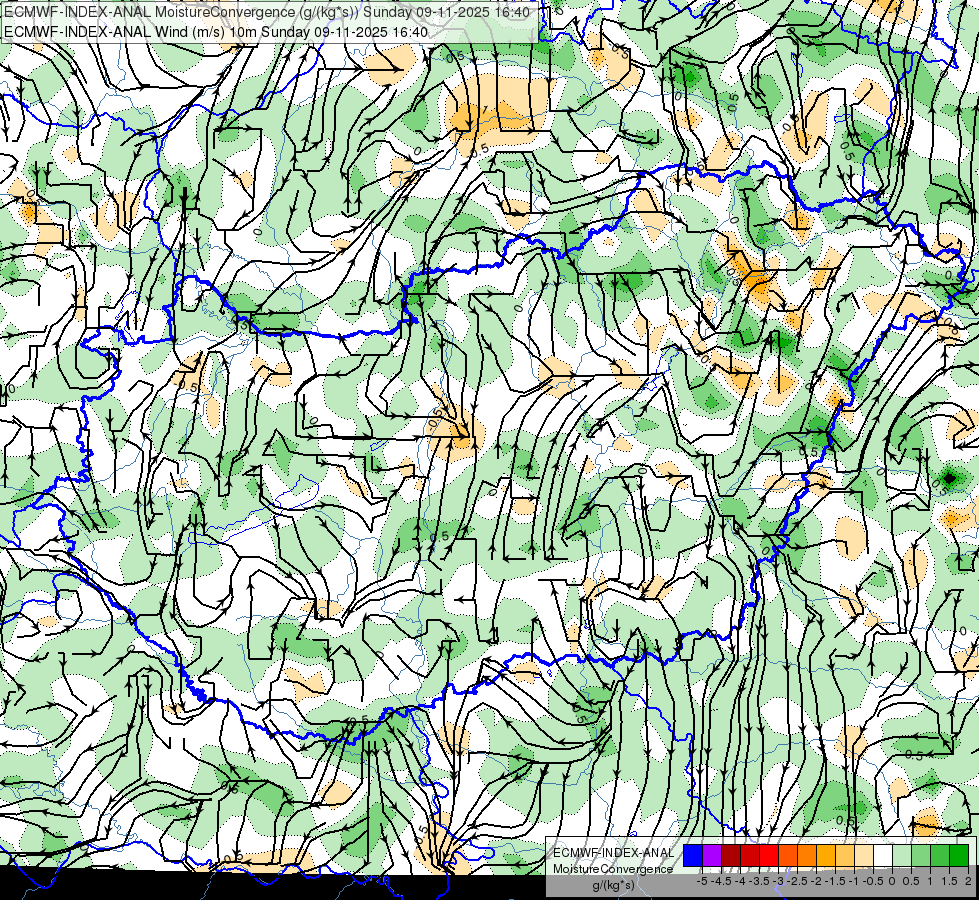
Task: Click the red-orange swatch between -3 and -2.5
Action: point(788,856)
